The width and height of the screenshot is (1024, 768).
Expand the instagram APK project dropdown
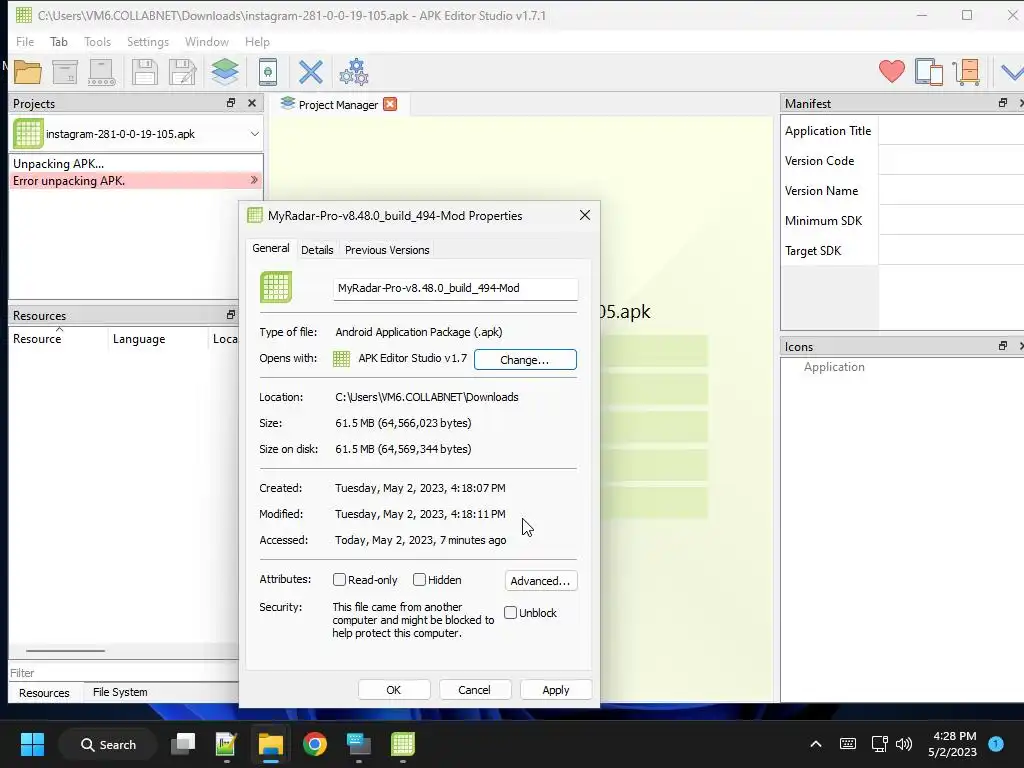coord(255,134)
